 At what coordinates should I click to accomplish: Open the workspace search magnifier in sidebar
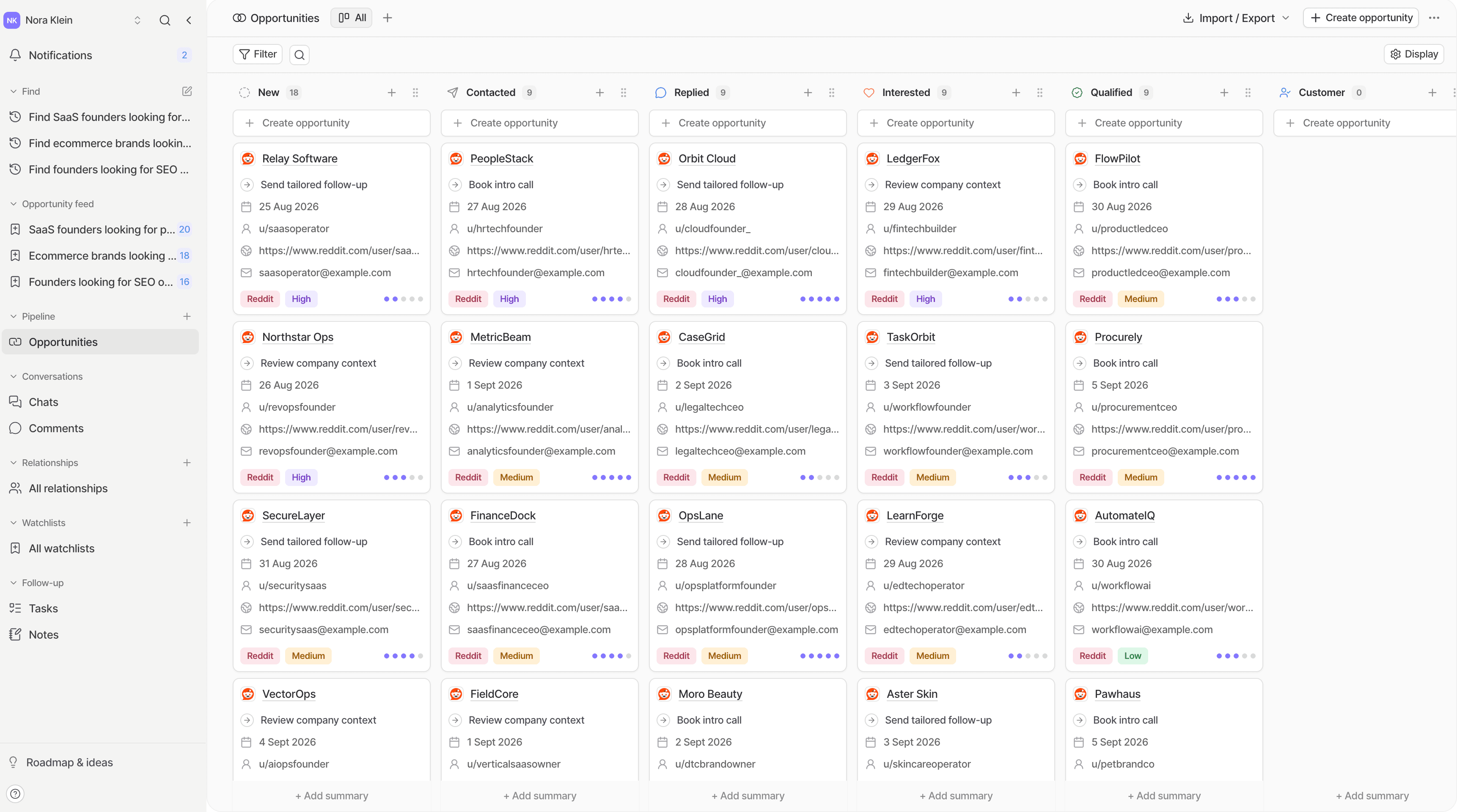(x=165, y=20)
